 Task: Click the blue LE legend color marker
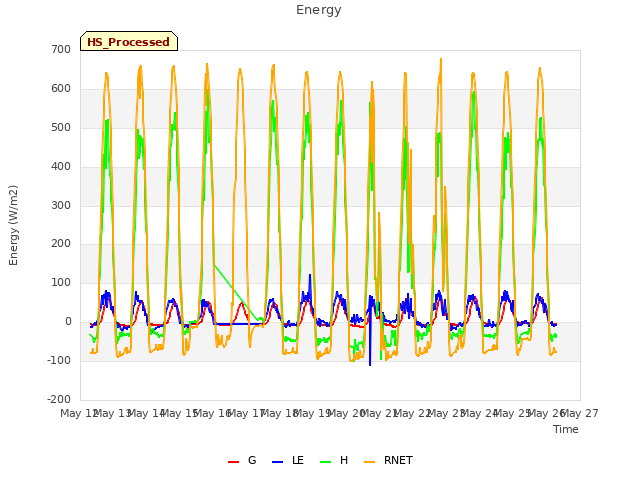[x=277, y=462]
